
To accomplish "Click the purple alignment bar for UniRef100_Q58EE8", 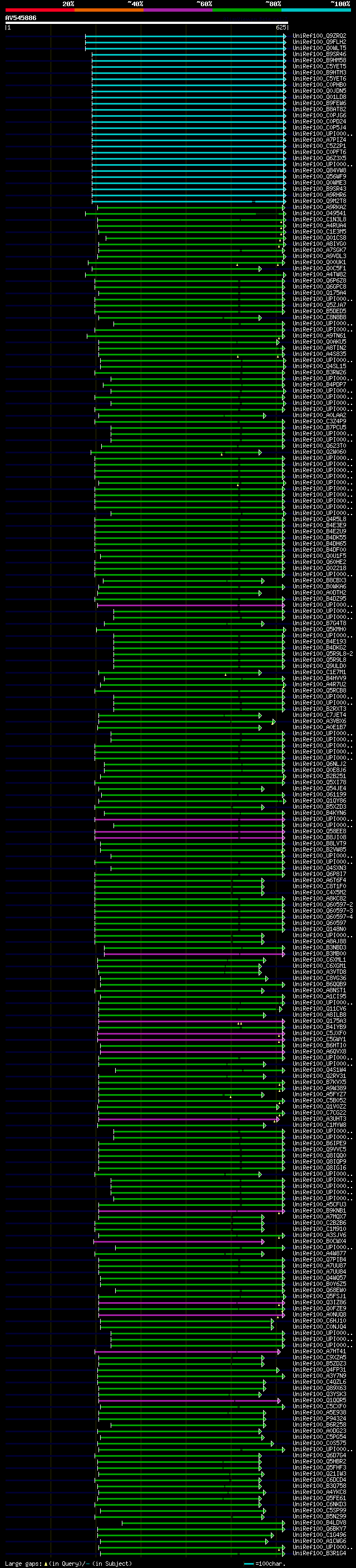I will [x=190, y=832].
